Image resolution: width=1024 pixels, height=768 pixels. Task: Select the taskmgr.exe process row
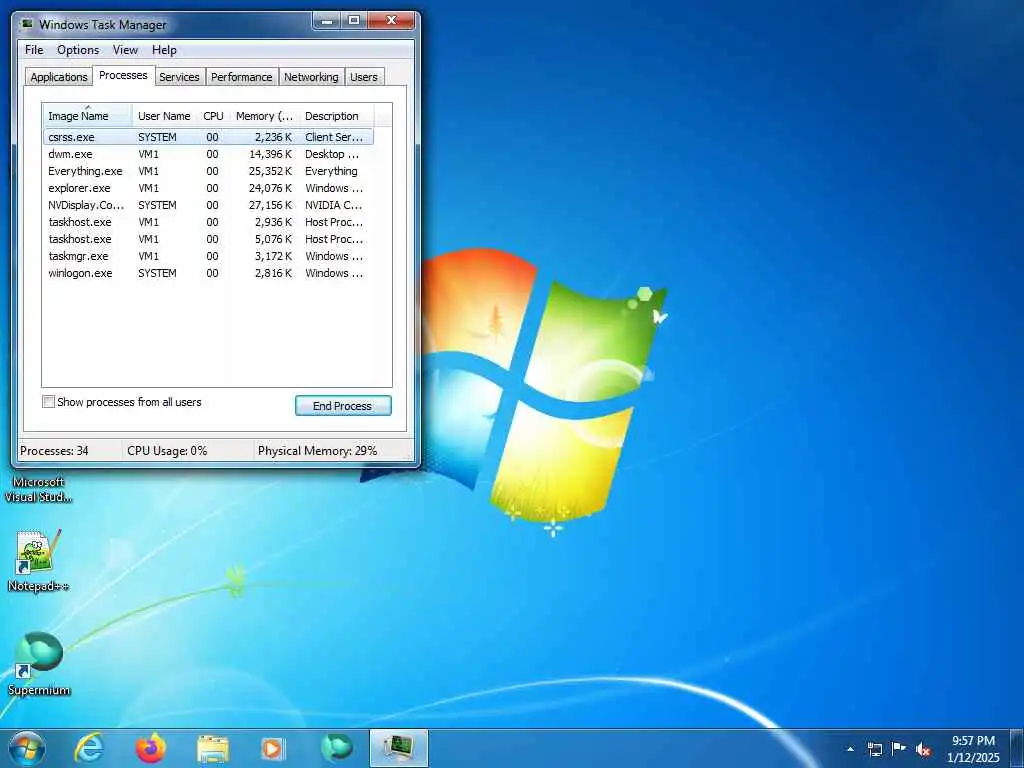tap(208, 256)
